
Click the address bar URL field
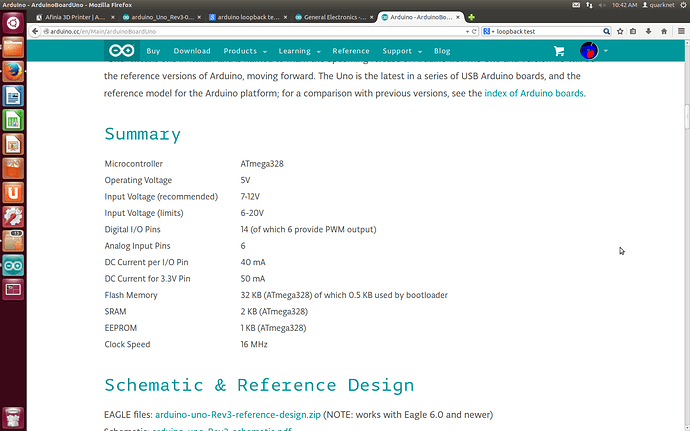click(x=253, y=31)
